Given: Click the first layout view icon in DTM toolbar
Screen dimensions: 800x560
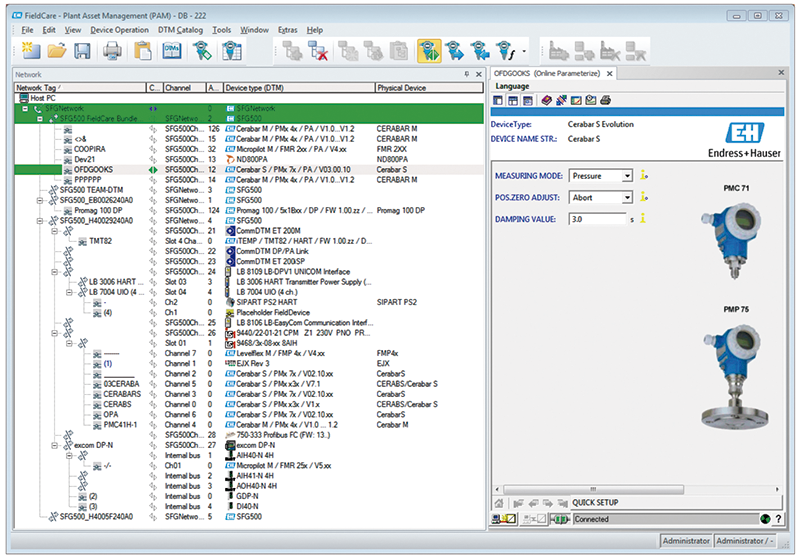Looking at the screenshot, I should click(x=498, y=100).
